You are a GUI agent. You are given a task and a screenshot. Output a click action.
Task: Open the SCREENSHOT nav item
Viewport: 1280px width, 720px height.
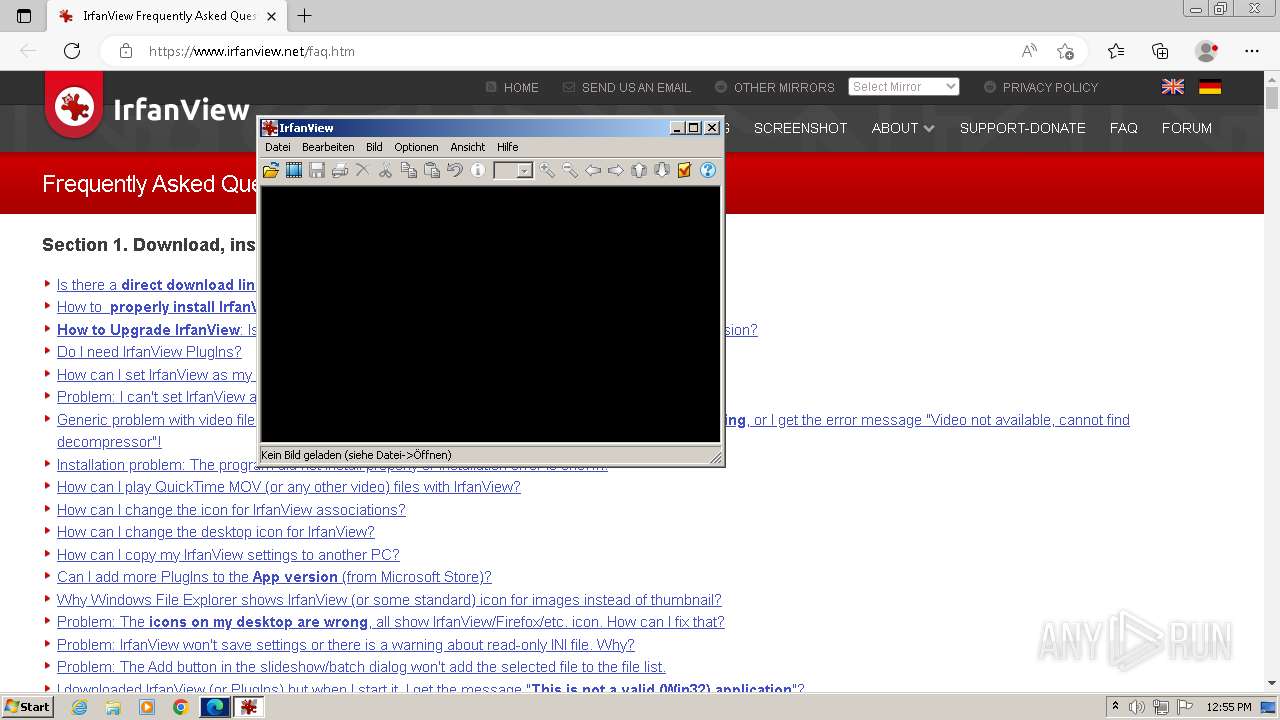800,128
